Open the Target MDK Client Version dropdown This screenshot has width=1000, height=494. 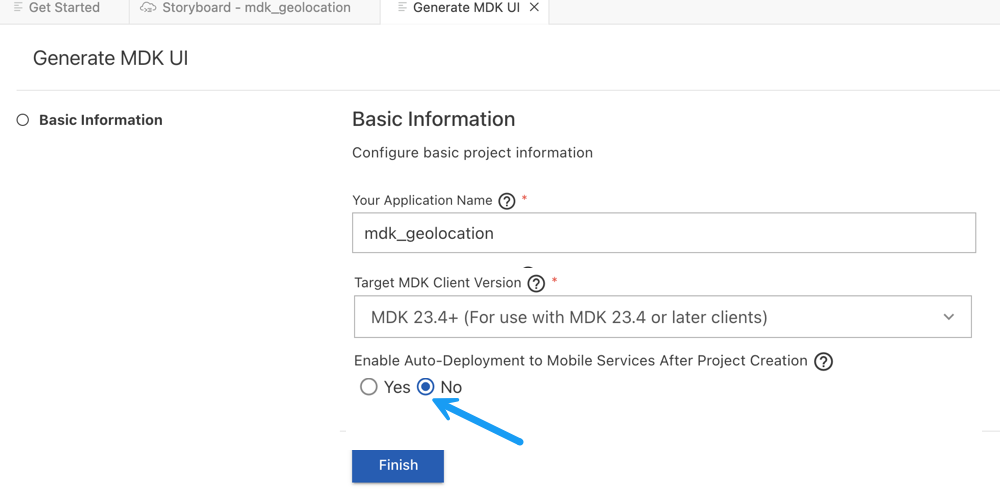click(663, 316)
